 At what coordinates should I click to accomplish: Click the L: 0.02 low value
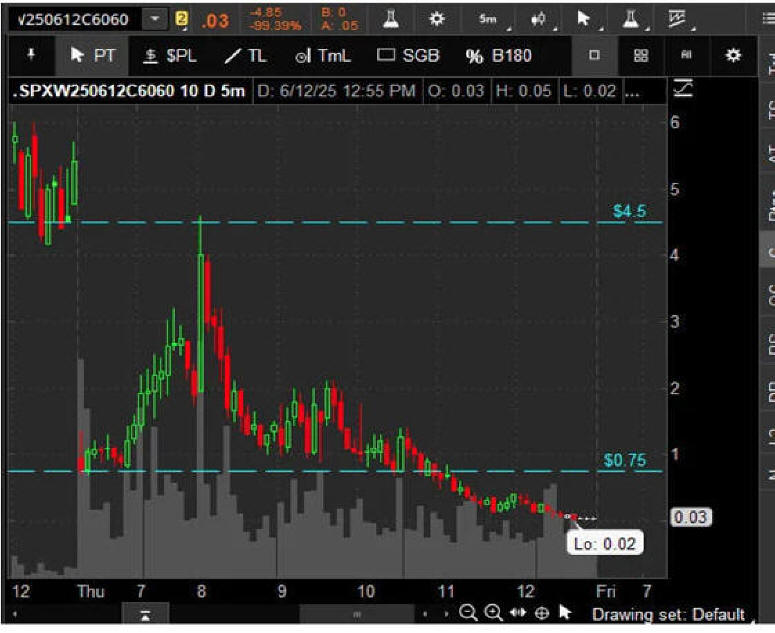589,91
